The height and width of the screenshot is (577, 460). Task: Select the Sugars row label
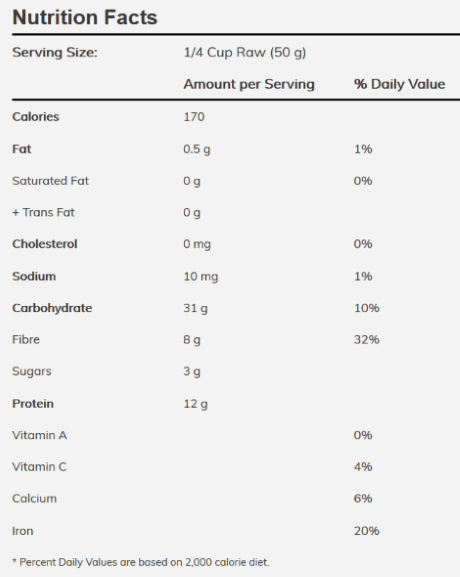(x=32, y=371)
